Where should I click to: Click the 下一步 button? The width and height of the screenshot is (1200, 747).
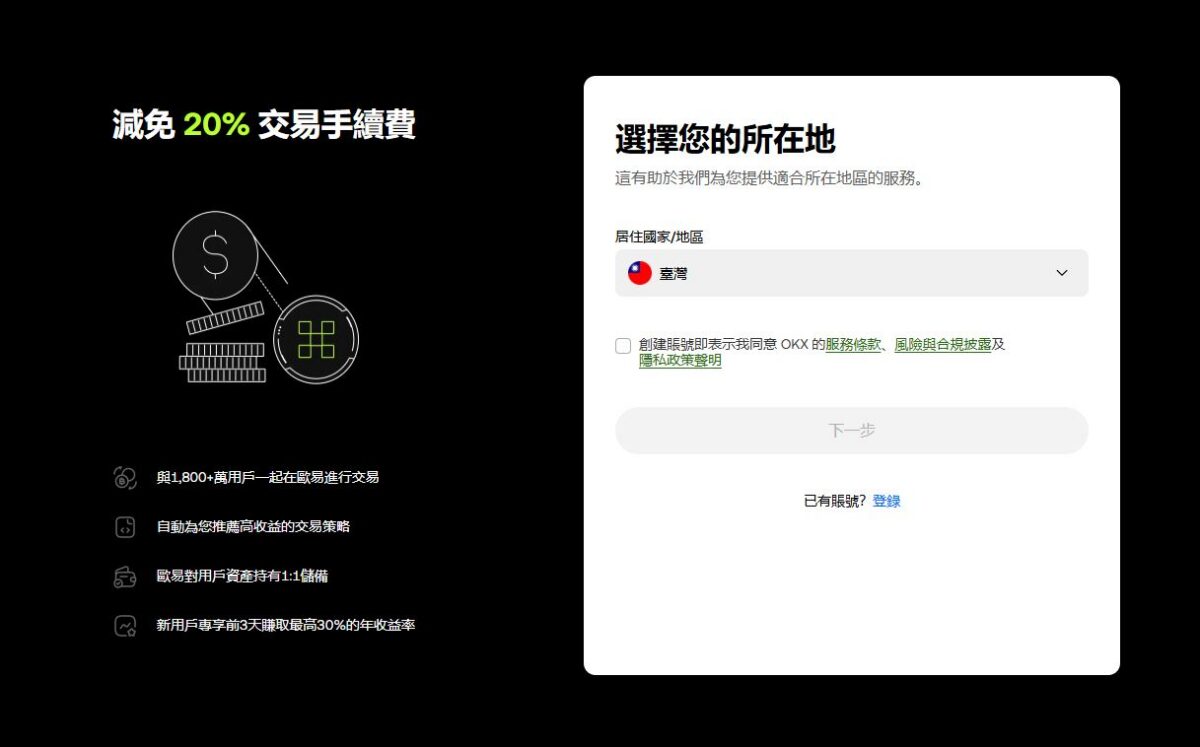(851, 430)
